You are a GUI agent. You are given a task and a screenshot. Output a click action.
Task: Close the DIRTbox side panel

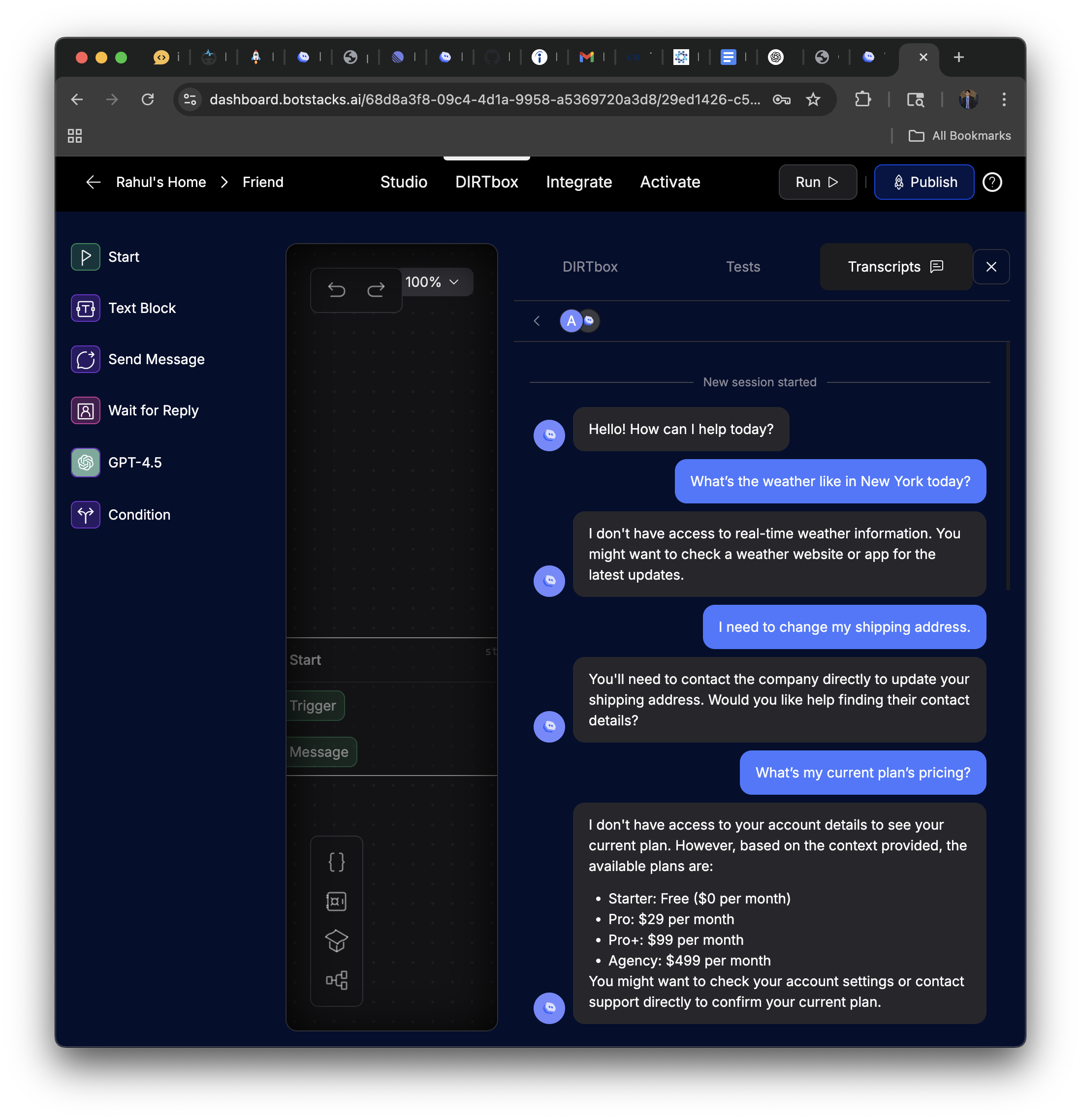(991, 267)
